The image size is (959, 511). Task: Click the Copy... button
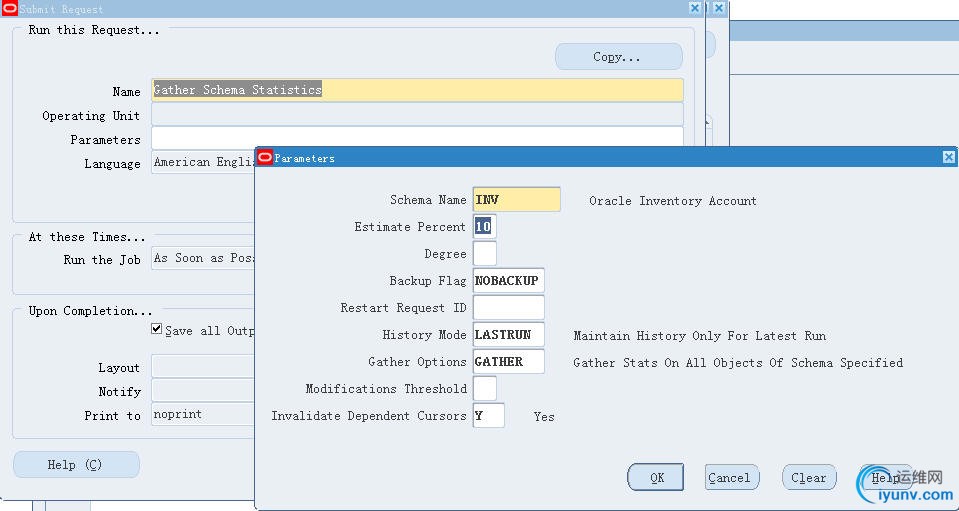pyautogui.click(x=618, y=57)
